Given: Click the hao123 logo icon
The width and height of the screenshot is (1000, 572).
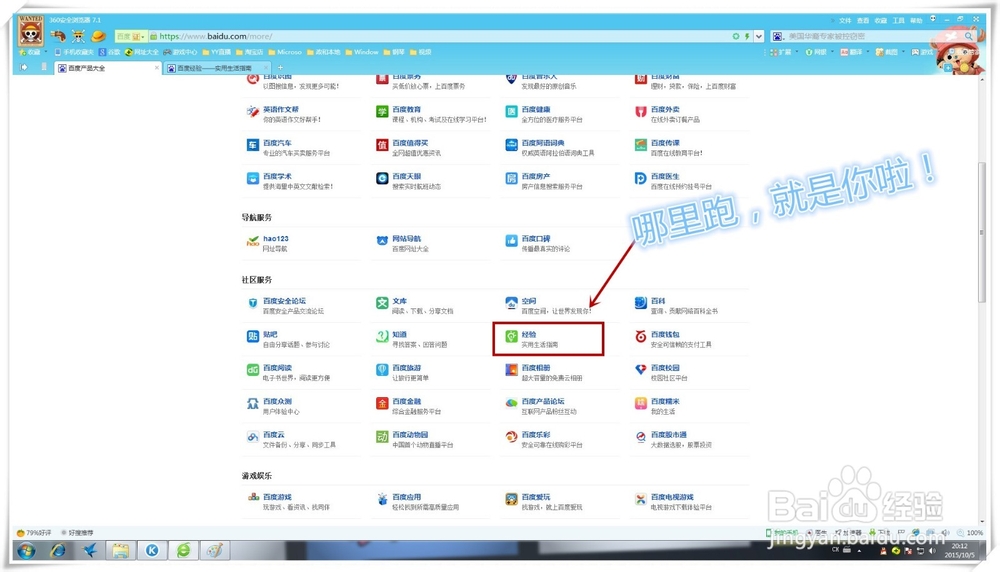Looking at the screenshot, I should (253, 241).
